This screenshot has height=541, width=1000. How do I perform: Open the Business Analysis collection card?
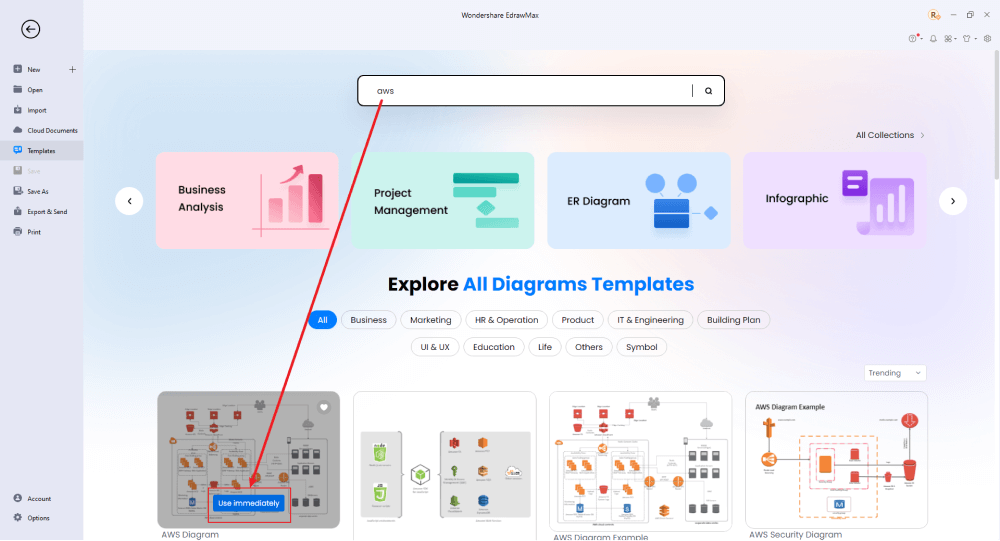(247, 200)
